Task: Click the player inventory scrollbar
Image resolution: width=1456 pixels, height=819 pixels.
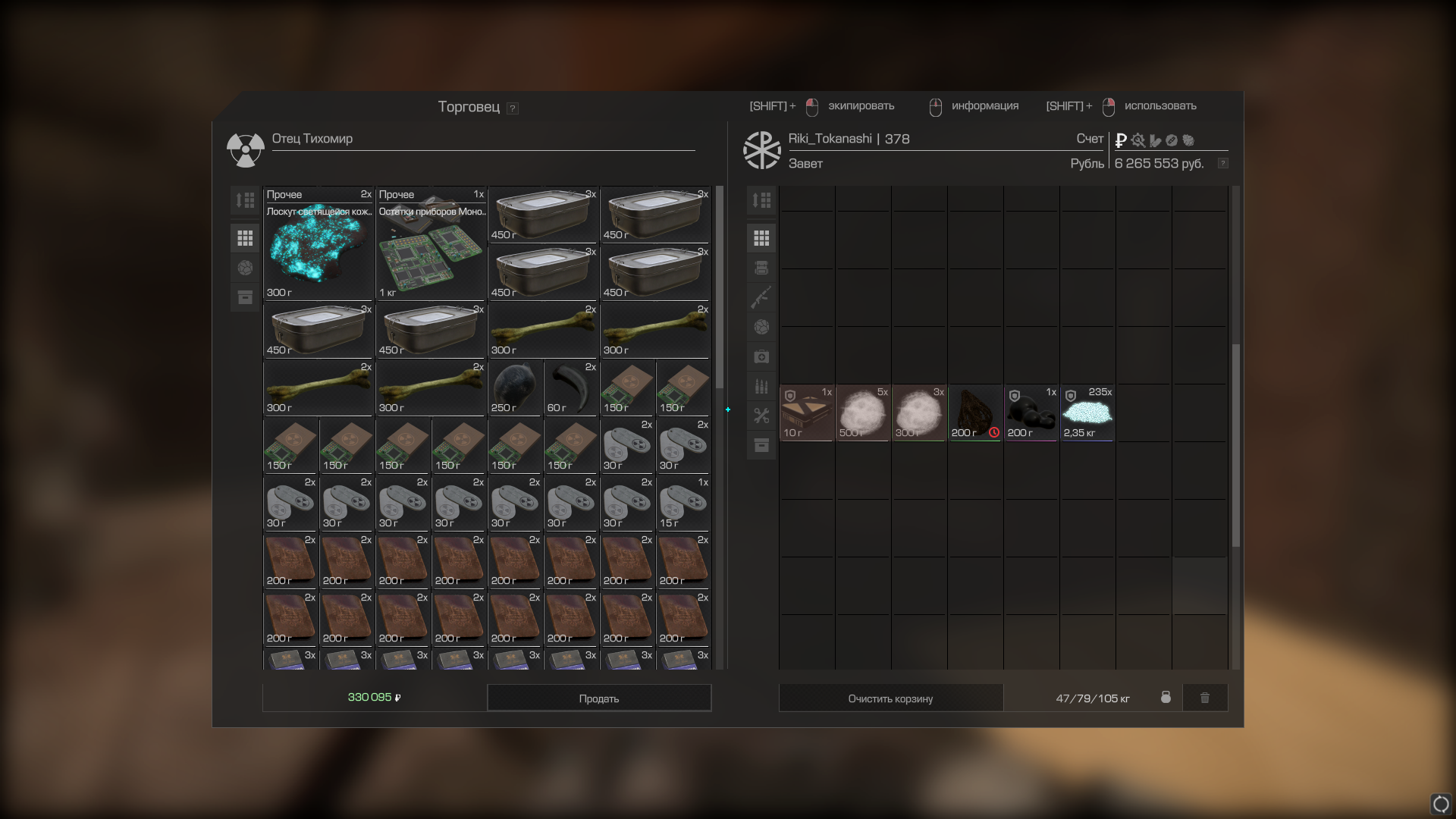Action: pyautogui.click(x=1236, y=445)
